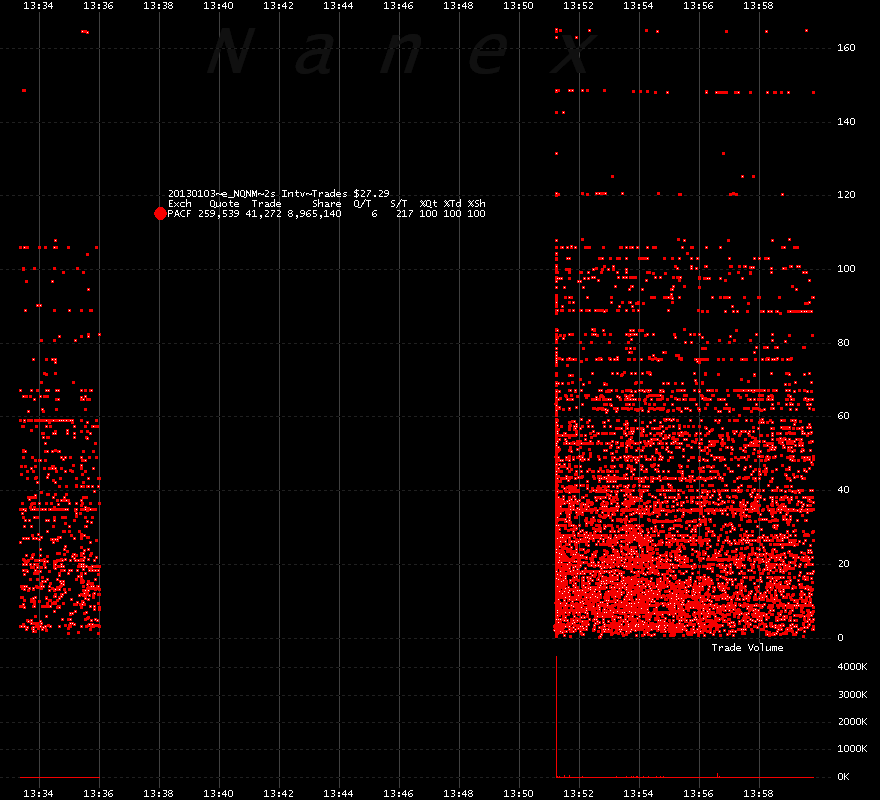Click the 'Quote' column header in legend
The width and height of the screenshot is (880, 800).
[x=224, y=204]
